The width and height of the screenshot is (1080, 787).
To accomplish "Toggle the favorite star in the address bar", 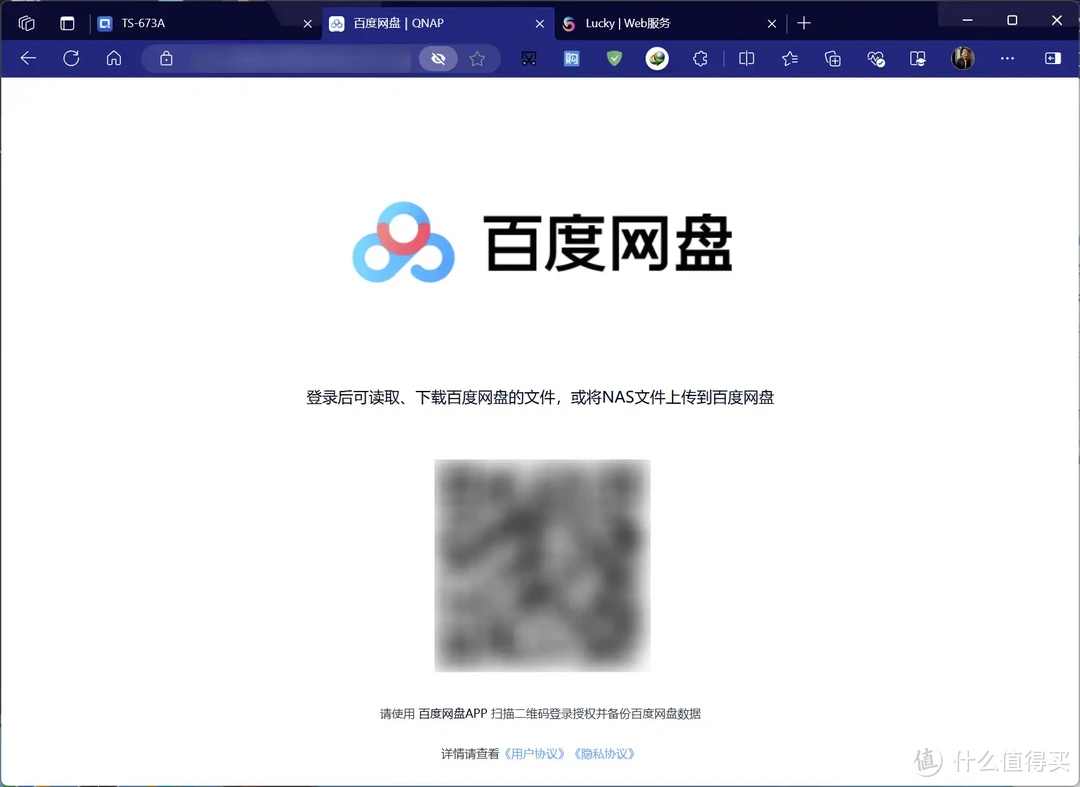I will pyautogui.click(x=478, y=58).
